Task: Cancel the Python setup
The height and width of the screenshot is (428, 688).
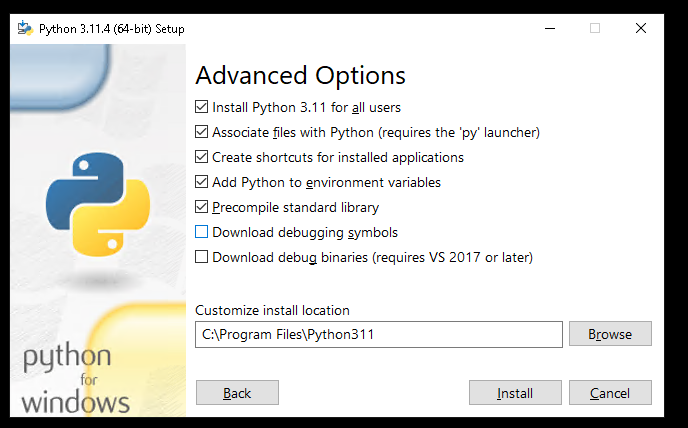Action: 610,393
